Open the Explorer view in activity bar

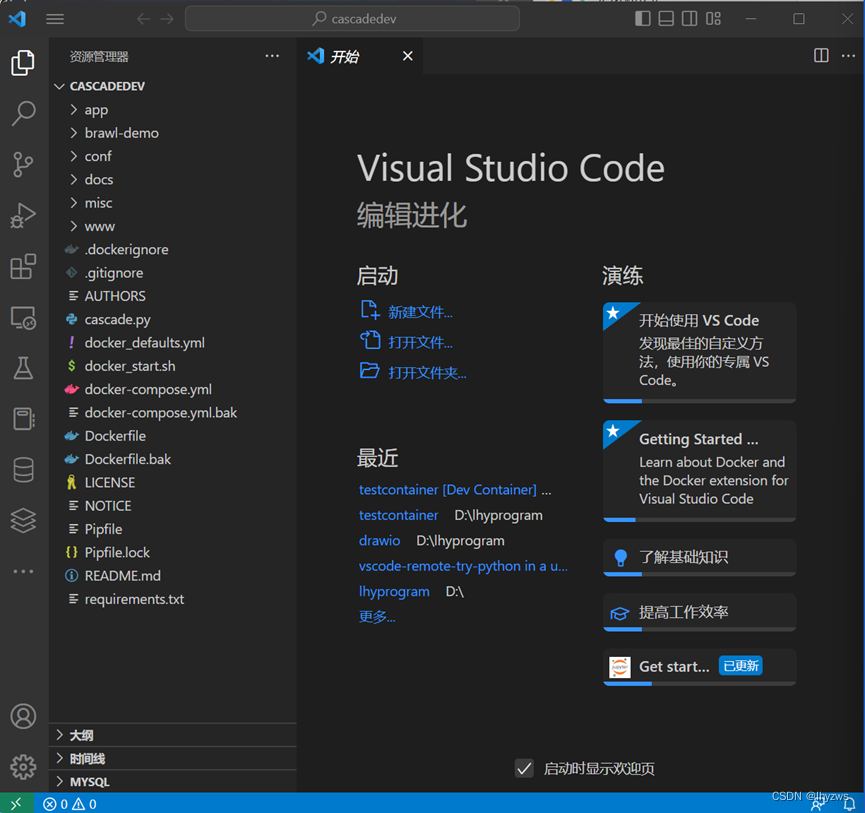coord(23,62)
